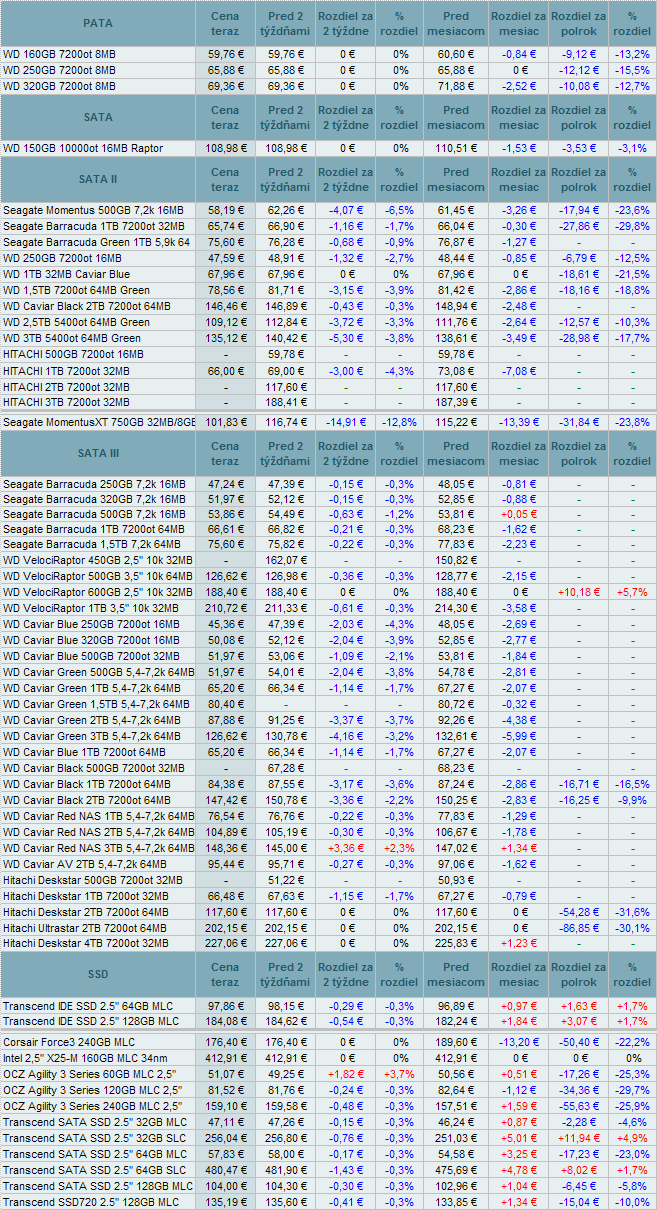Image resolution: width=657 pixels, height=1210 pixels.
Task: Click 480,47 € current price in Transcend 64GB SLC row
Action: coord(226,1170)
